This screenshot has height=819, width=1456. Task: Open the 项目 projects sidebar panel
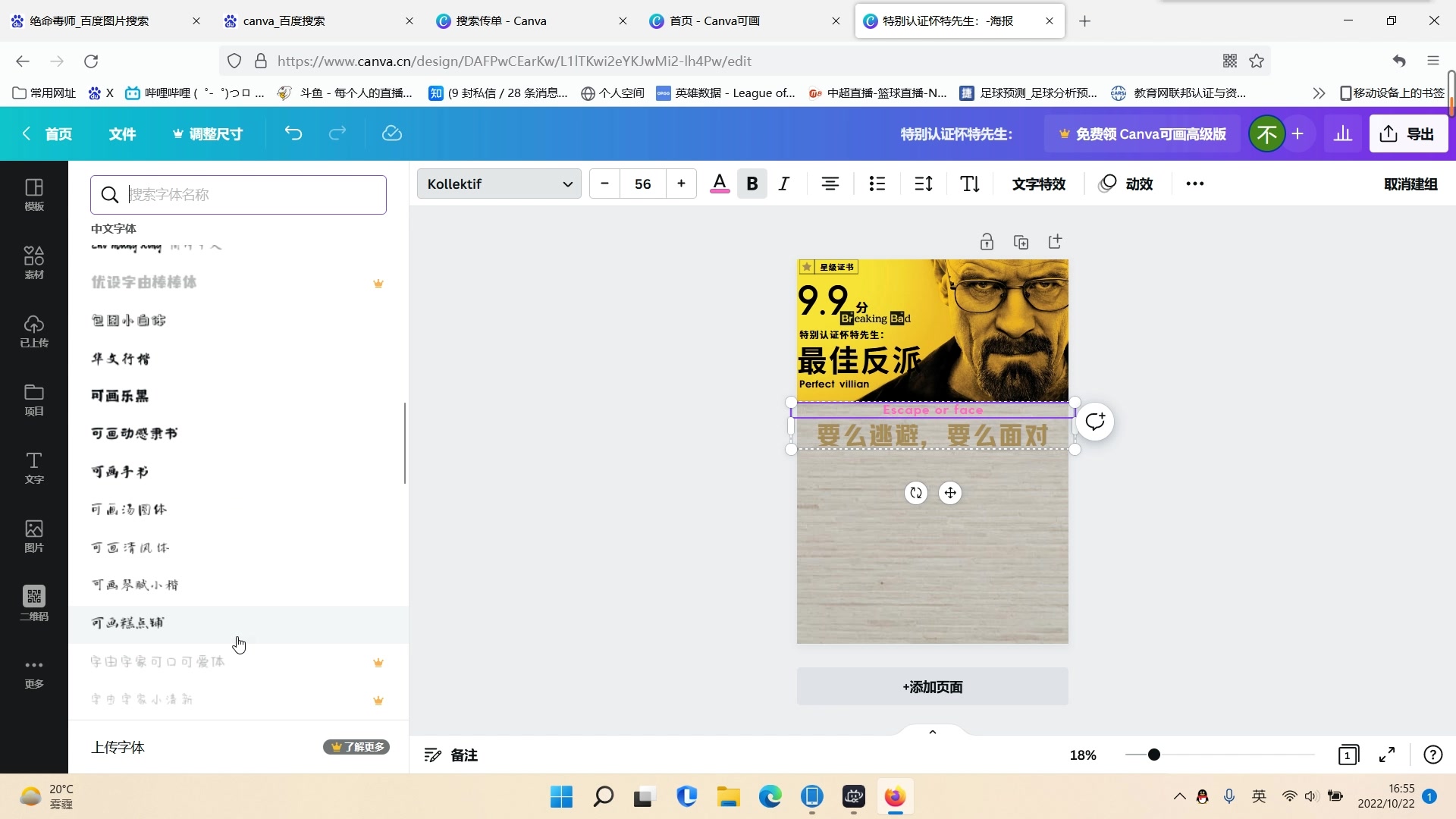(x=34, y=400)
